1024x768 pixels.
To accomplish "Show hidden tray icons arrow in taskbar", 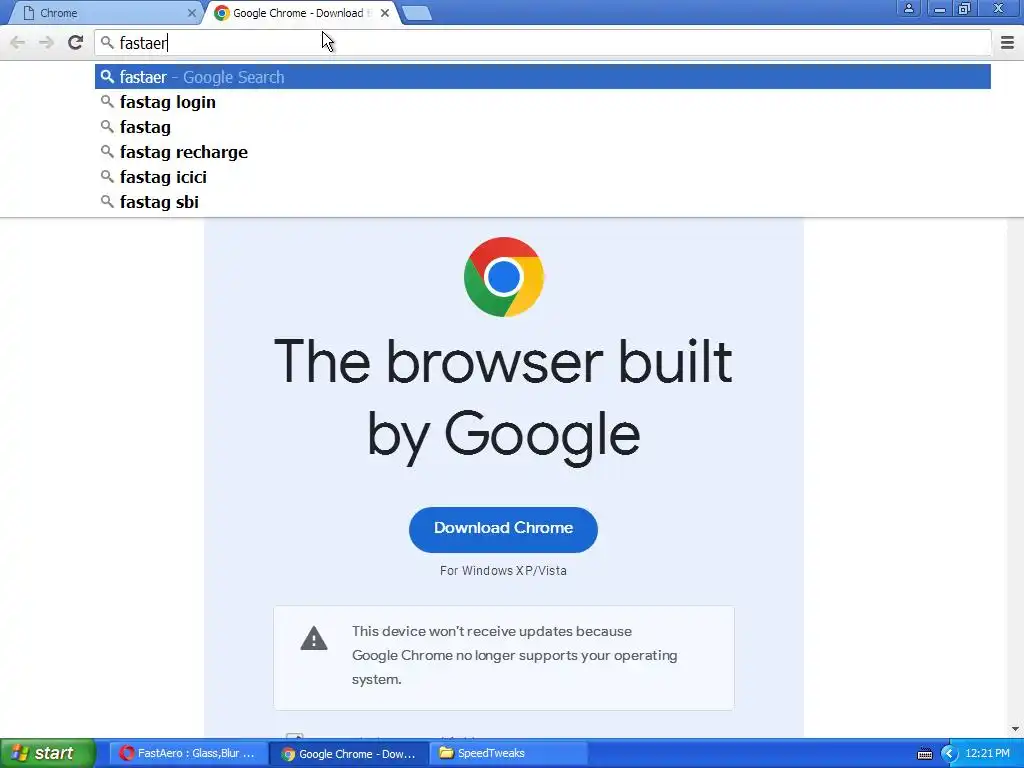I will pyautogui.click(x=949, y=754).
